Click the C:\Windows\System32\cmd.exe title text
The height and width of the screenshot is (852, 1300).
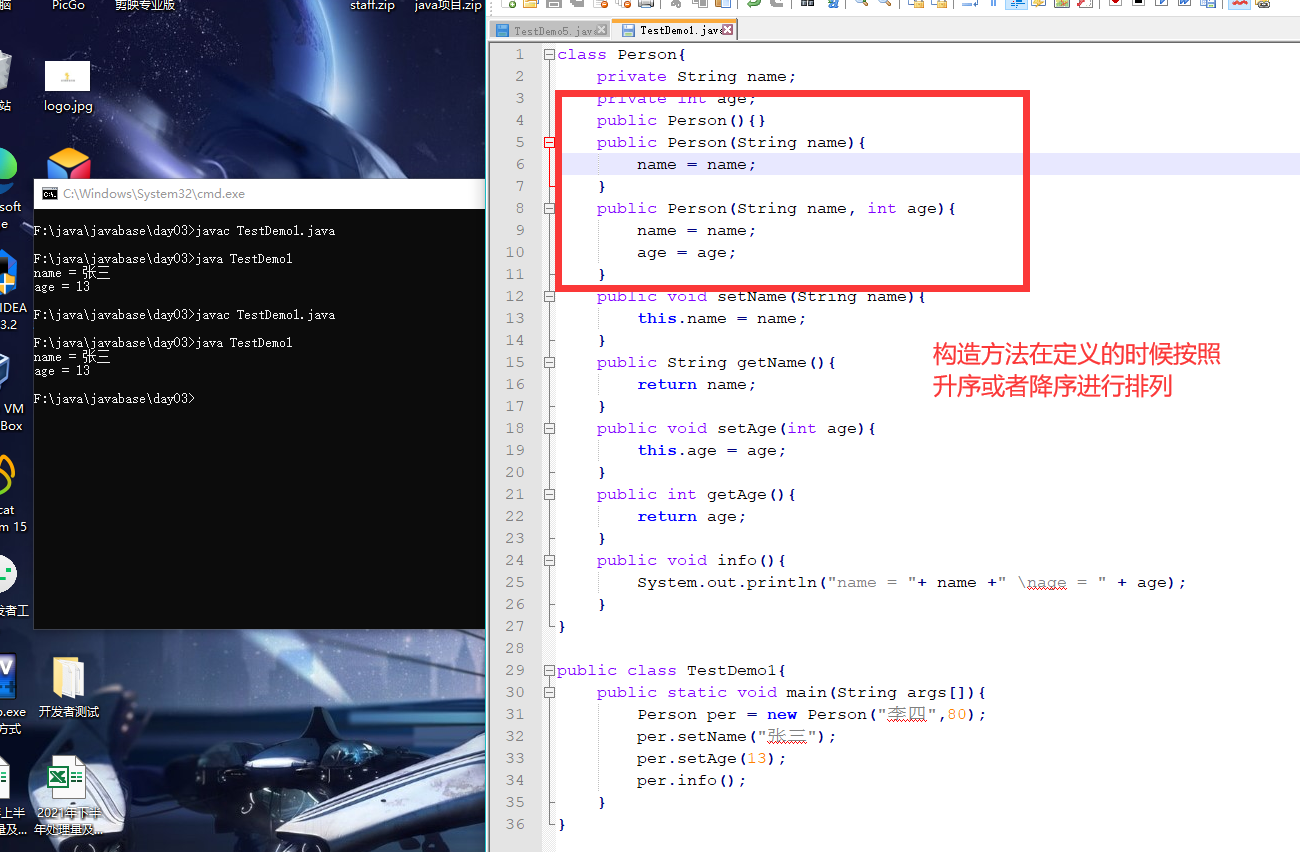pyautogui.click(x=154, y=194)
